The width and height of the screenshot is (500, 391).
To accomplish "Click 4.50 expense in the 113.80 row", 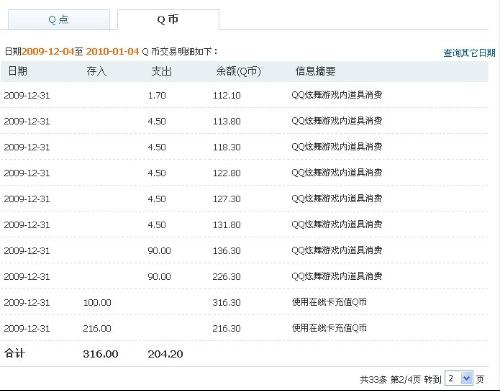I will tap(157, 121).
